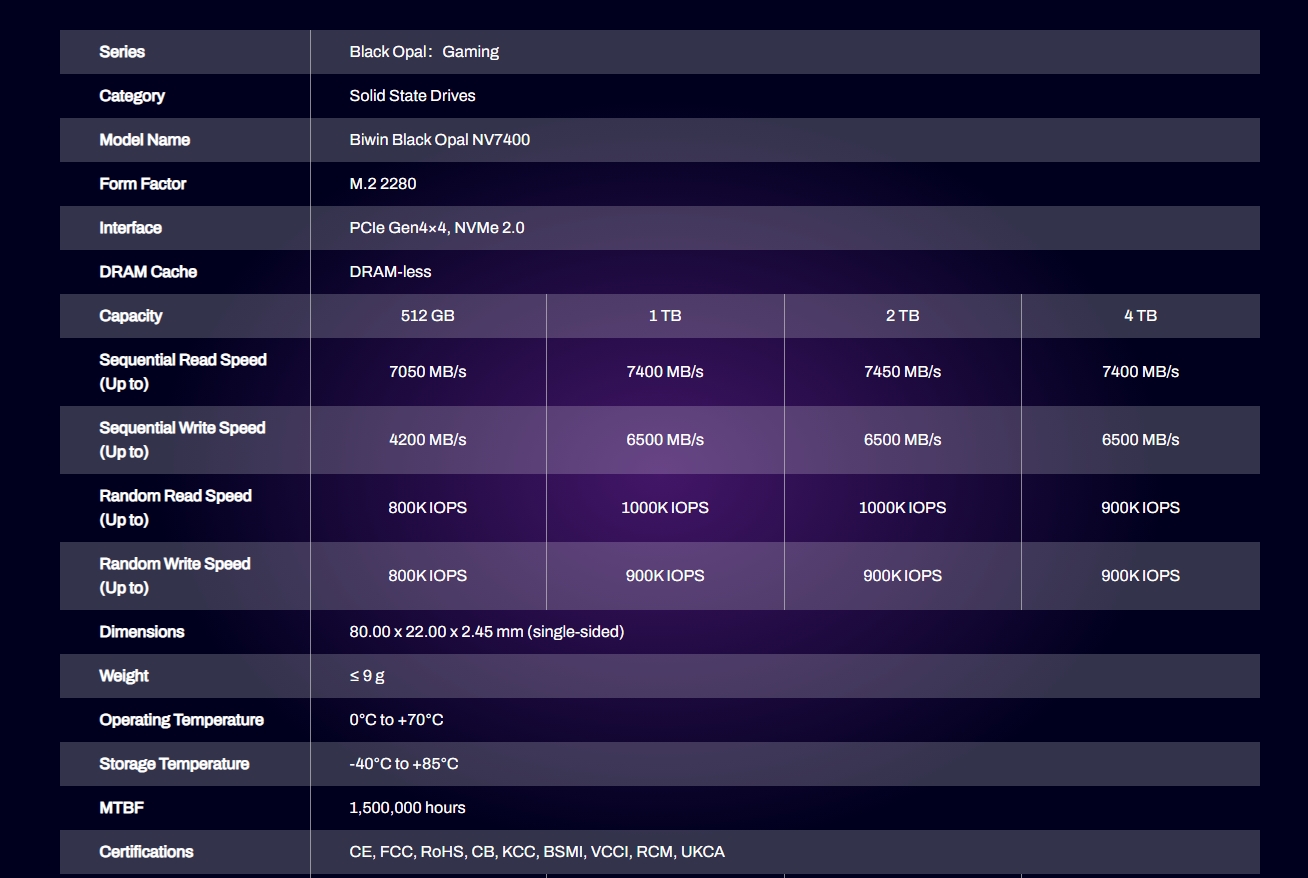Image resolution: width=1308 pixels, height=878 pixels.
Task: Click the Operating Temperature row label
Action: 182,720
